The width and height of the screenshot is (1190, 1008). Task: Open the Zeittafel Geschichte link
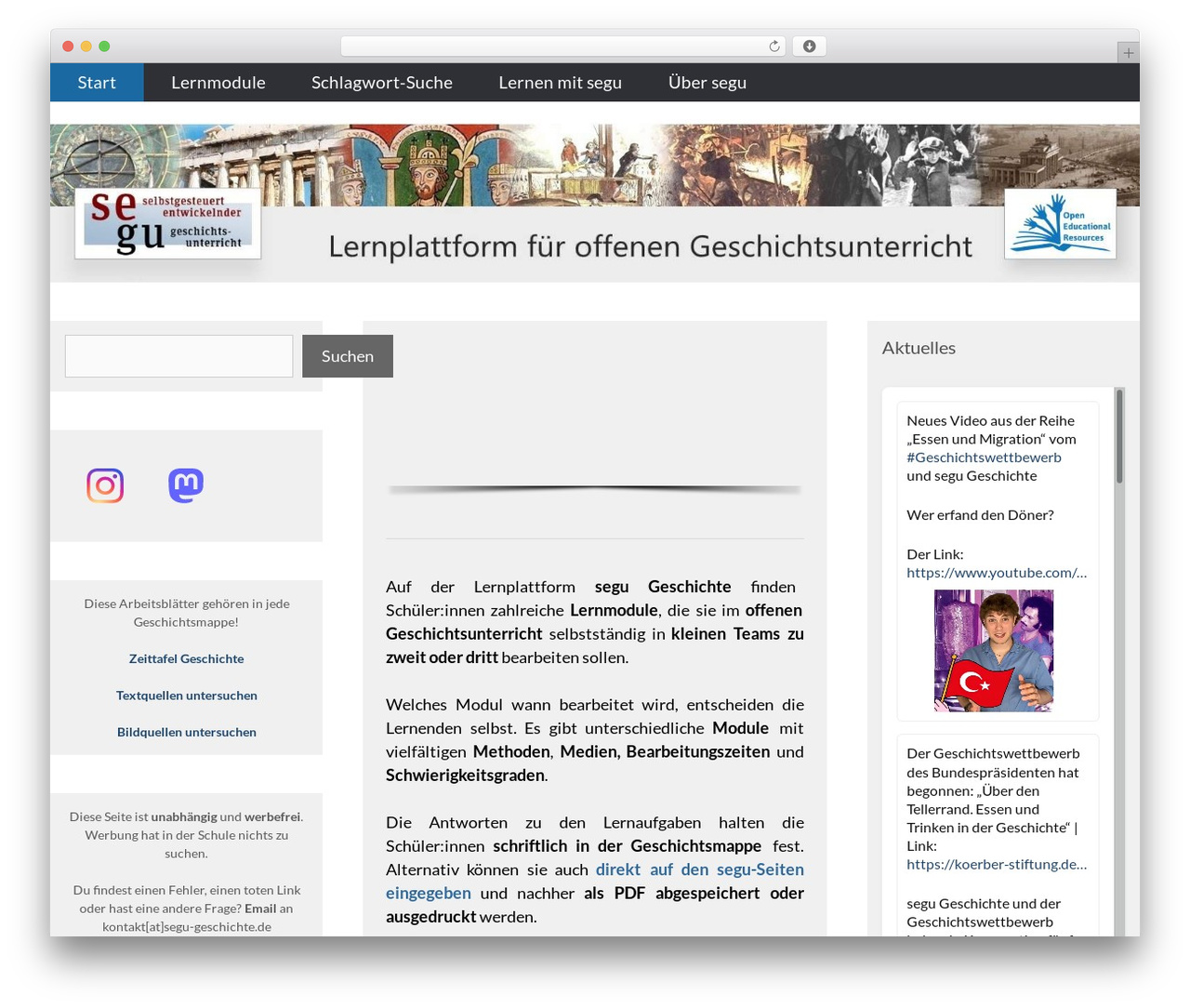(x=187, y=658)
